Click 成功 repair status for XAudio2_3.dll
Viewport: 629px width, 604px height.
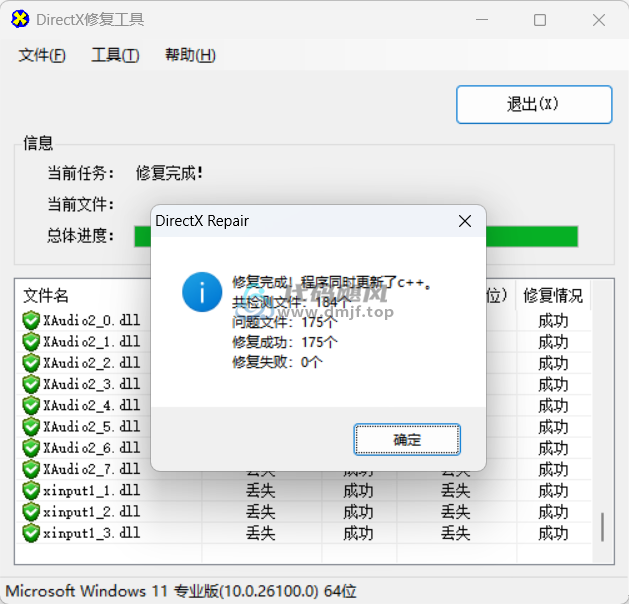pyautogui.click(x=553, y=385)
